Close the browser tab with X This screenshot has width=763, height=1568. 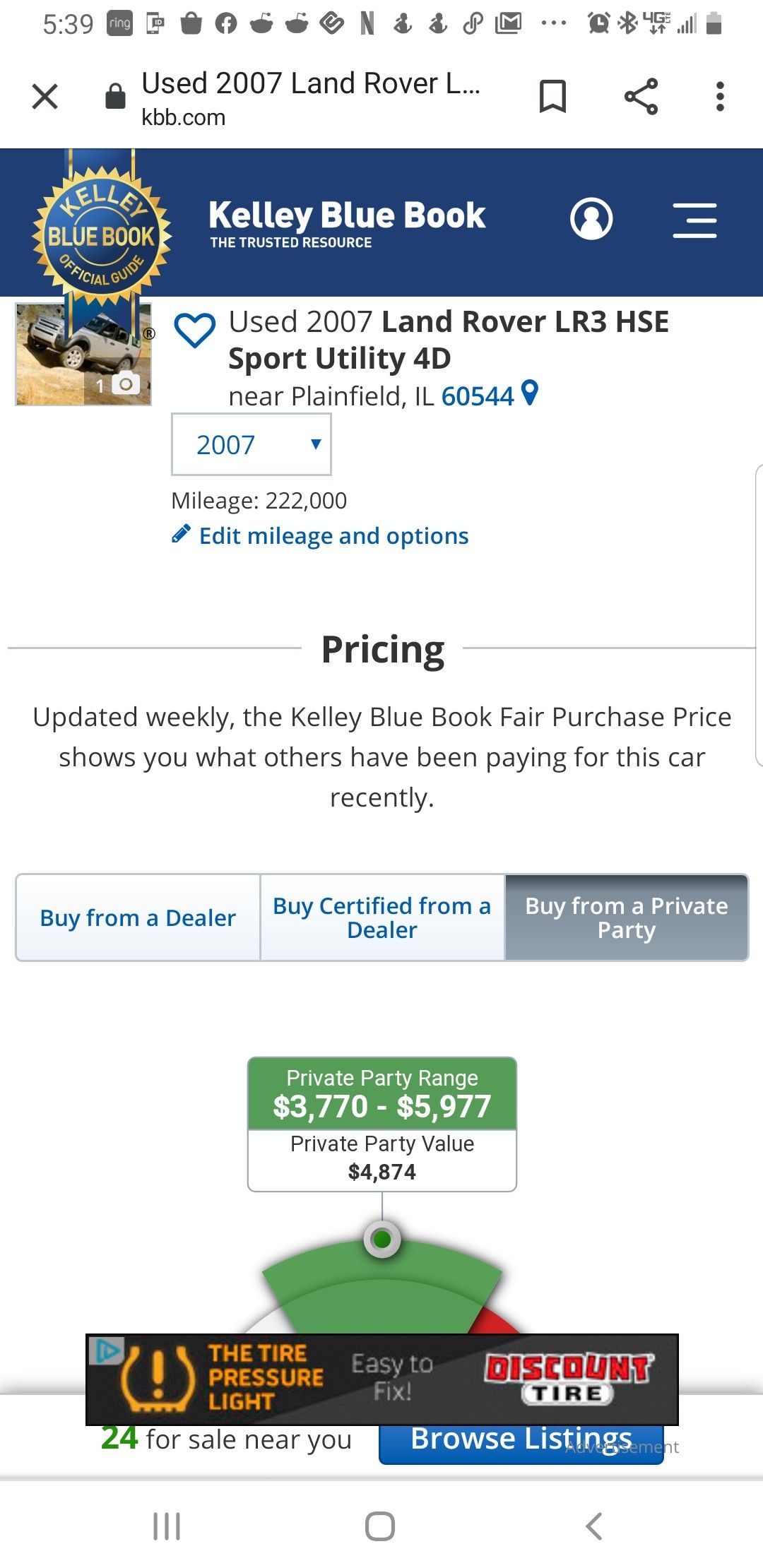pyautogui.click(x=45, y=97)
